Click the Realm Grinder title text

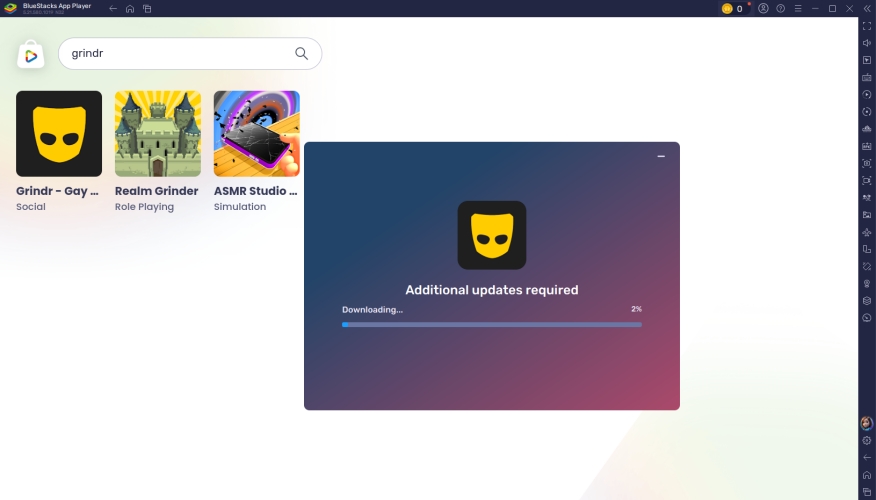(156, 191)
